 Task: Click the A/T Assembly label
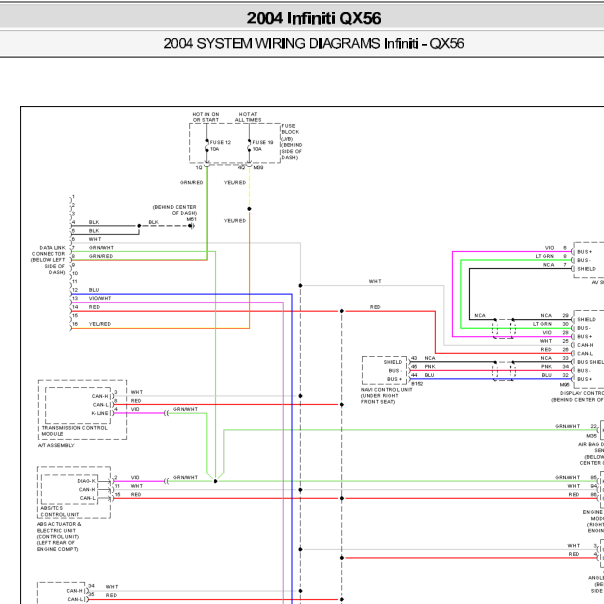click(x=57, y=446)
